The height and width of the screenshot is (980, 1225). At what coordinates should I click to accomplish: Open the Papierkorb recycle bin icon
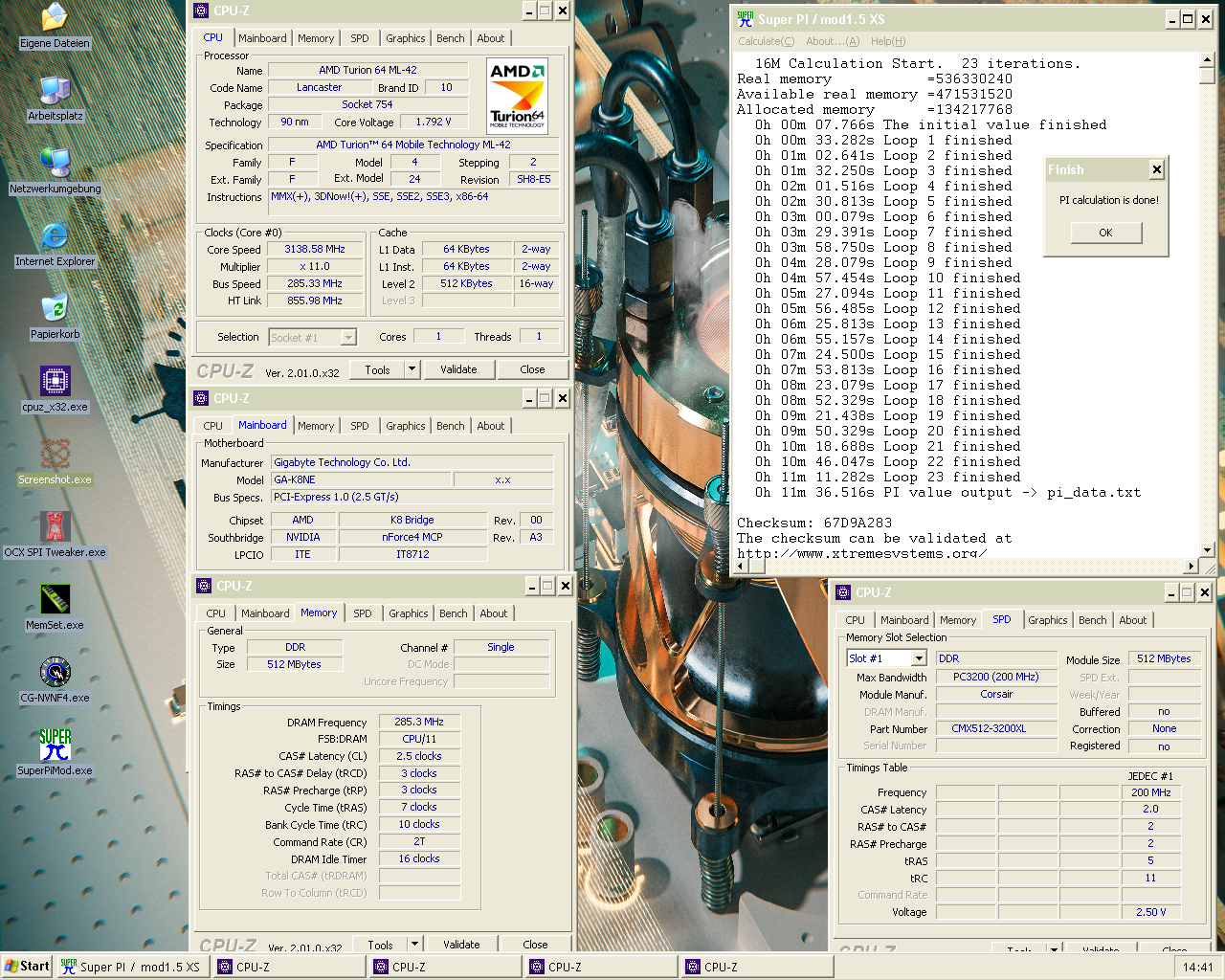click(x=55, y=307)
